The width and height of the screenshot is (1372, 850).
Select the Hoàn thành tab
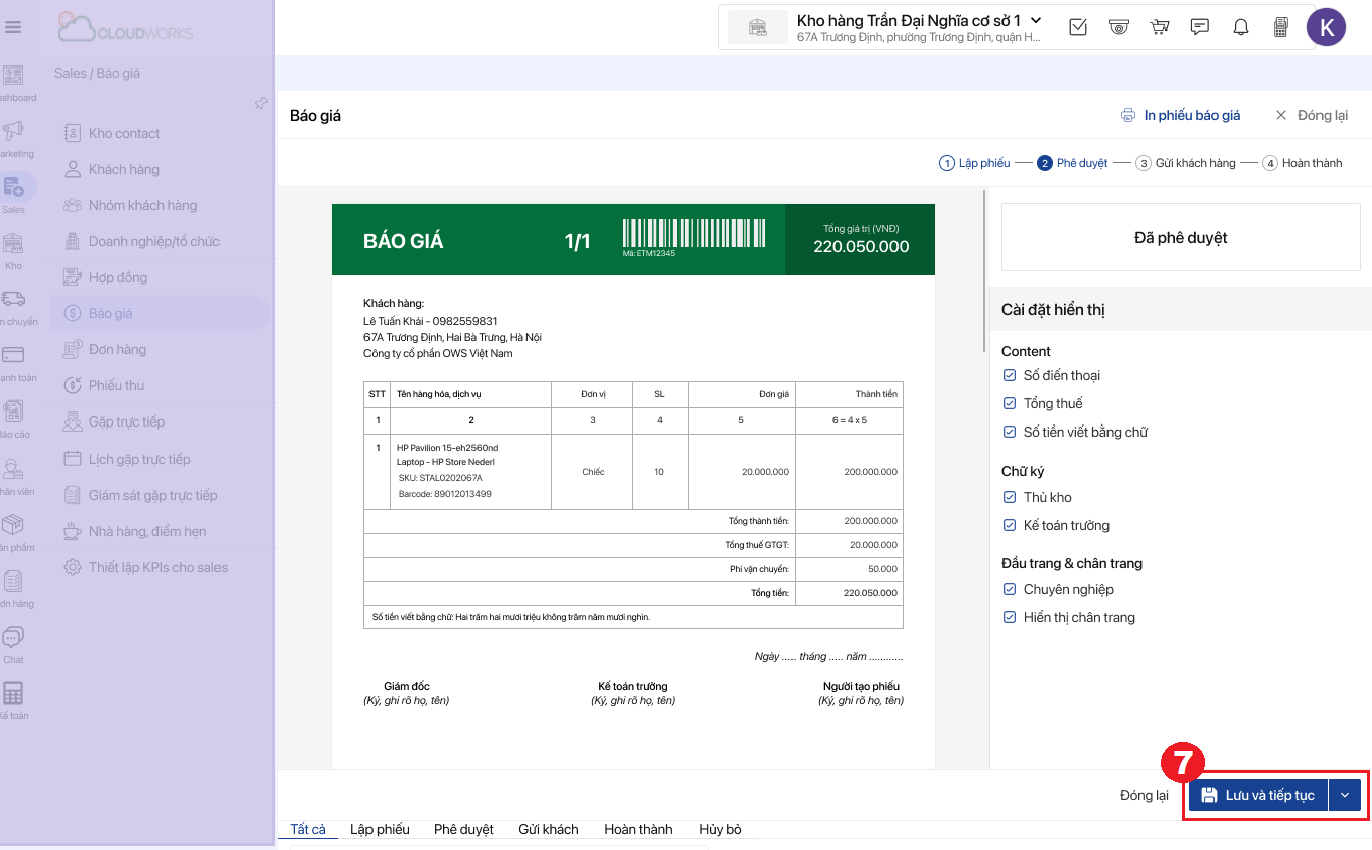click(x=638, y=829)
